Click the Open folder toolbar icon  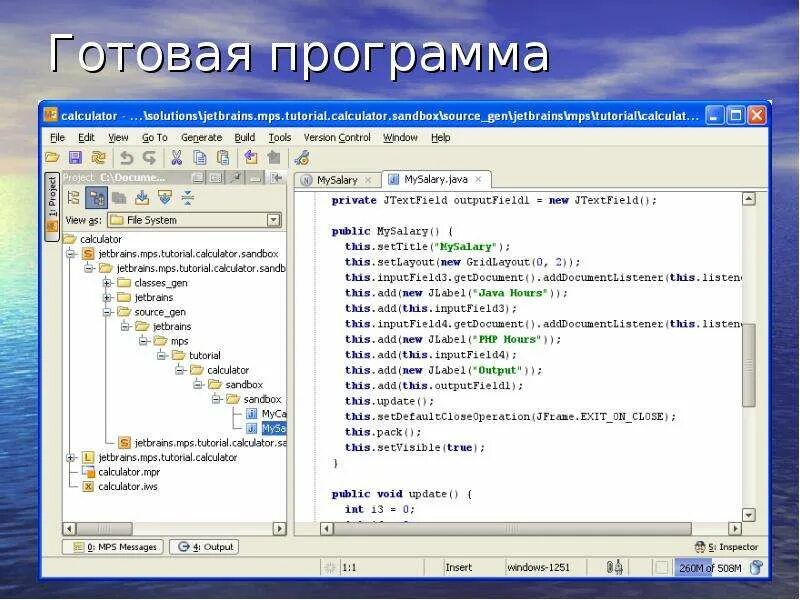pos(52,158)
